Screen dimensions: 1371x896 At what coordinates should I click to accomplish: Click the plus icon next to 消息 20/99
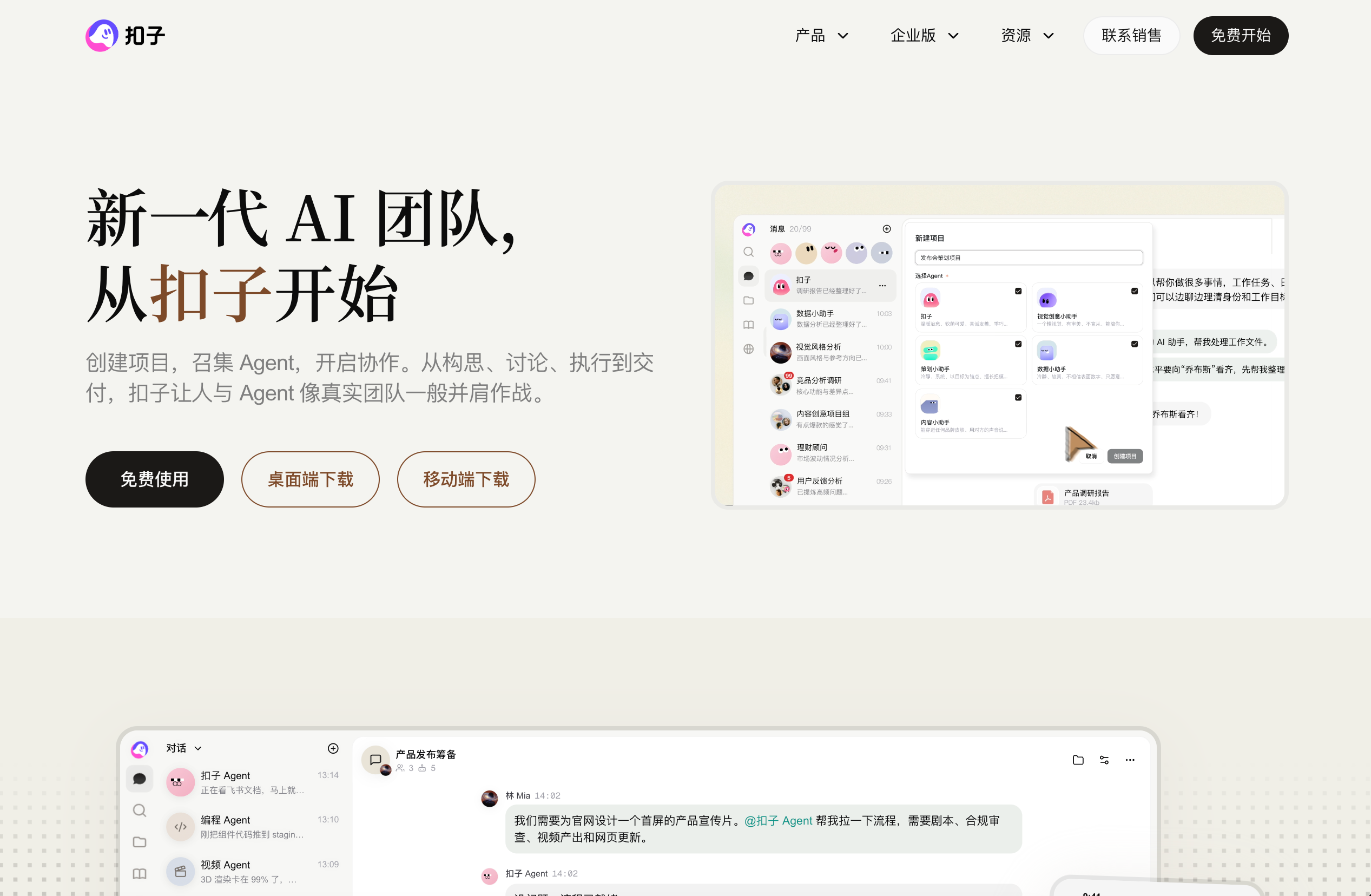pos(887,229)
